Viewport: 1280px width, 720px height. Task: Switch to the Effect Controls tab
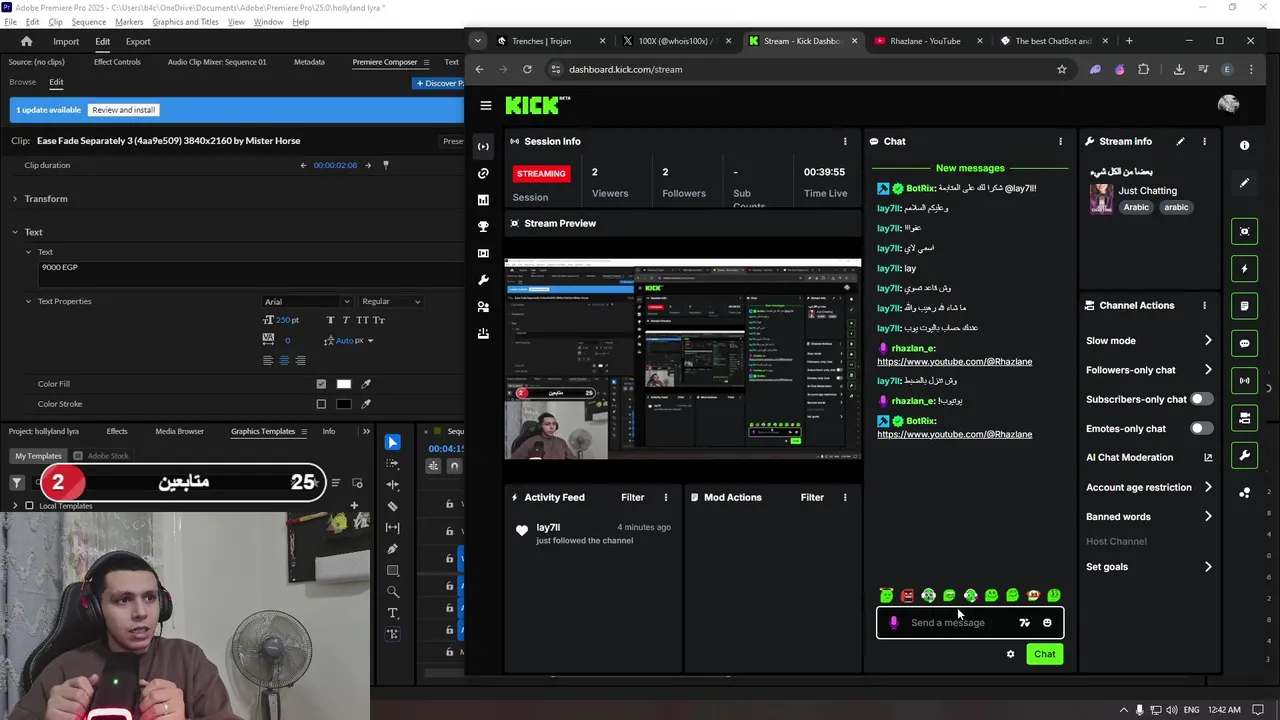117,62
